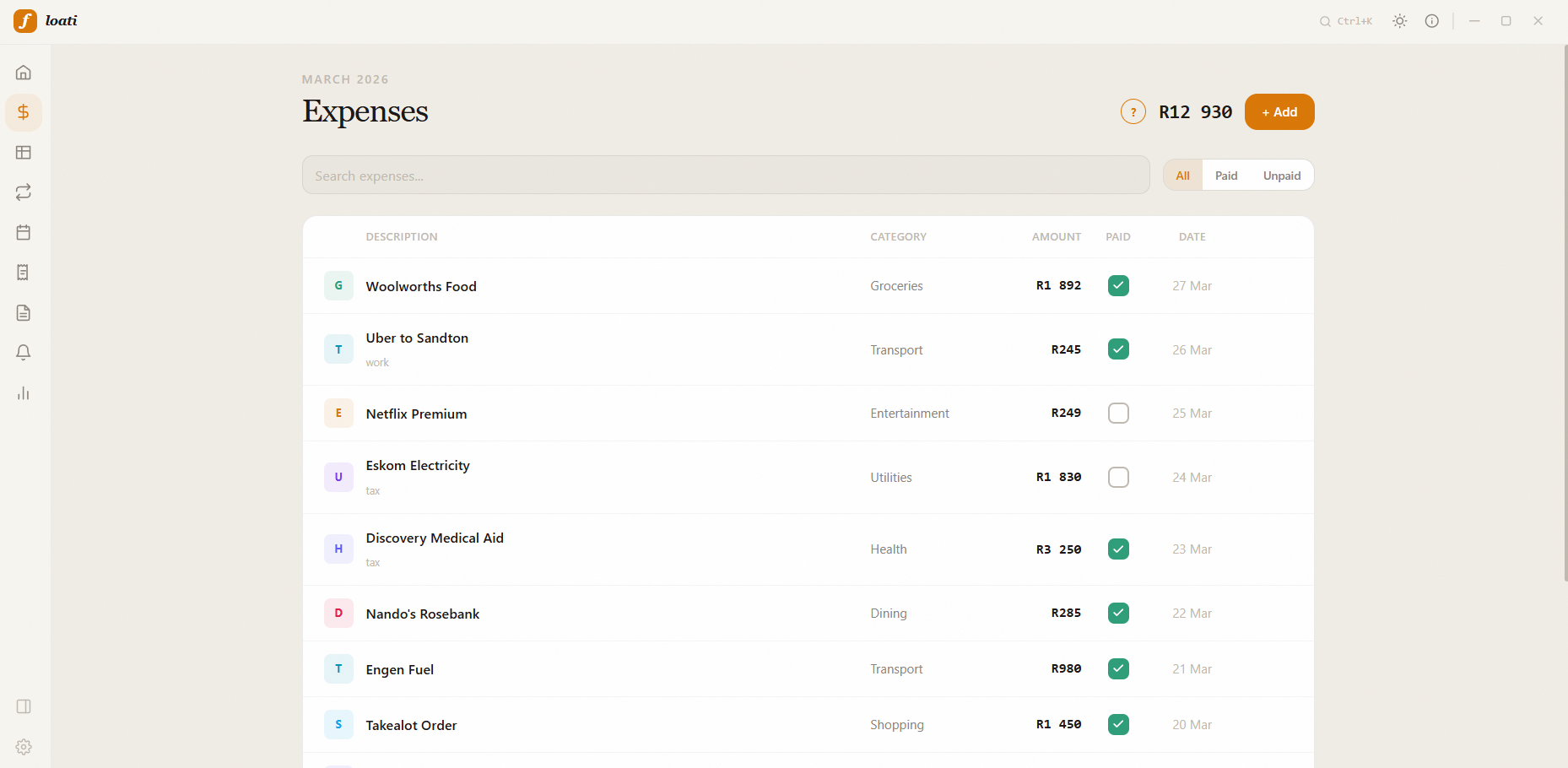Click the orange help question mark icon
This screenshot has width=1568, height=768.
pyautogui.click(x=1133, y=111)
